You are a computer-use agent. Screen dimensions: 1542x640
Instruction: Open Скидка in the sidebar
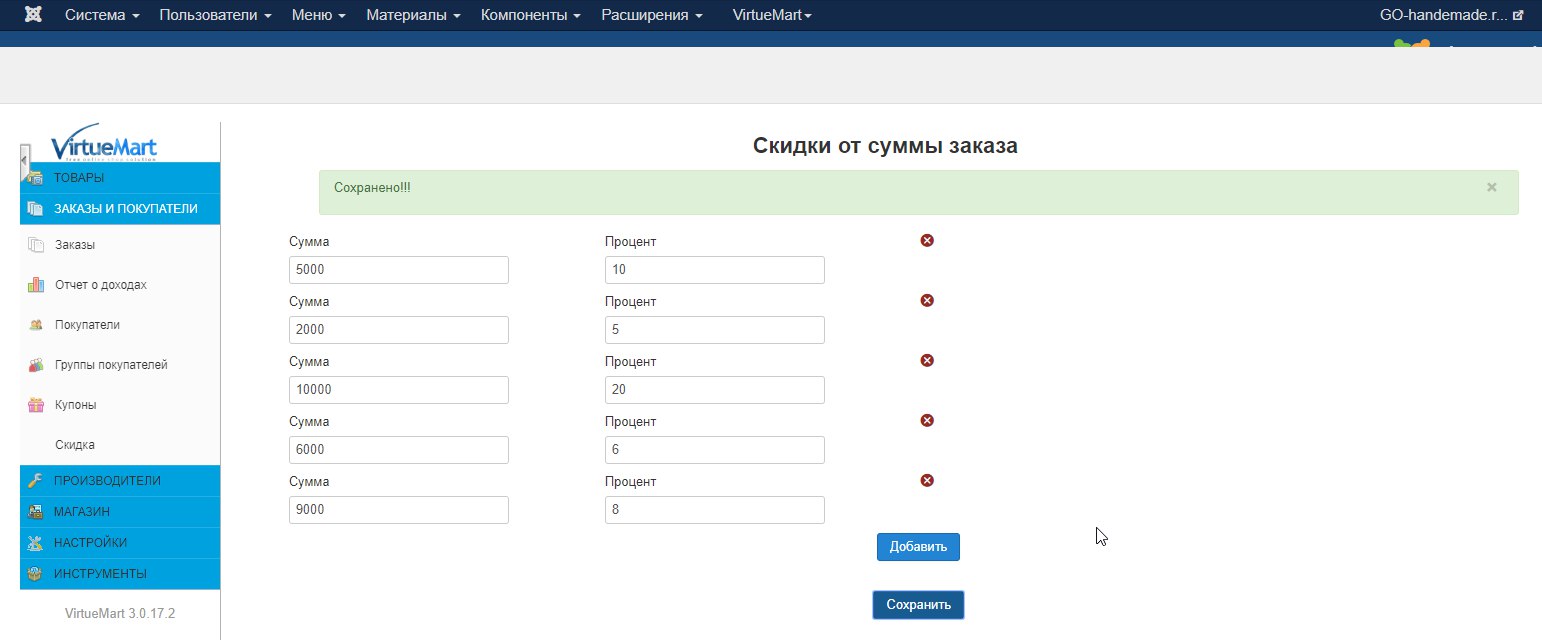pyautogui.click(x=75, y=445)
